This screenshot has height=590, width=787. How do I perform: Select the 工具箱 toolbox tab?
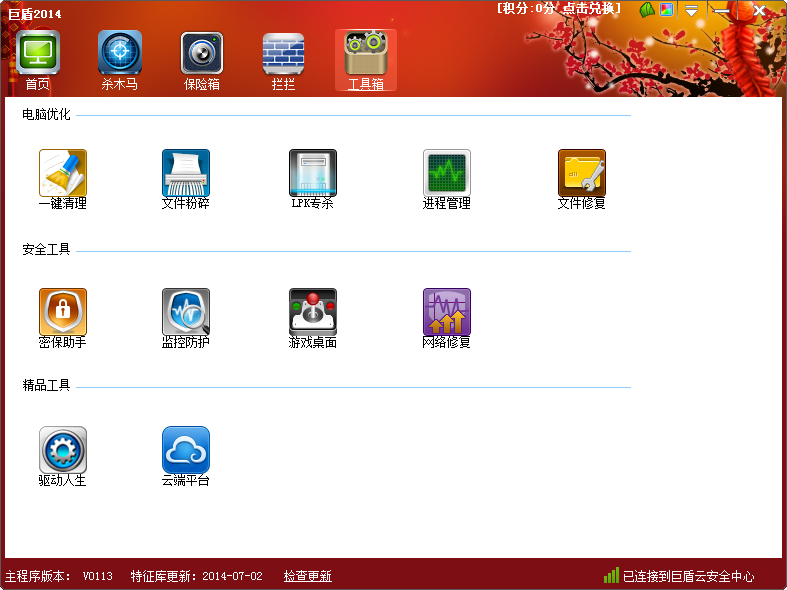pyautogui.click(x=366, y=61)
